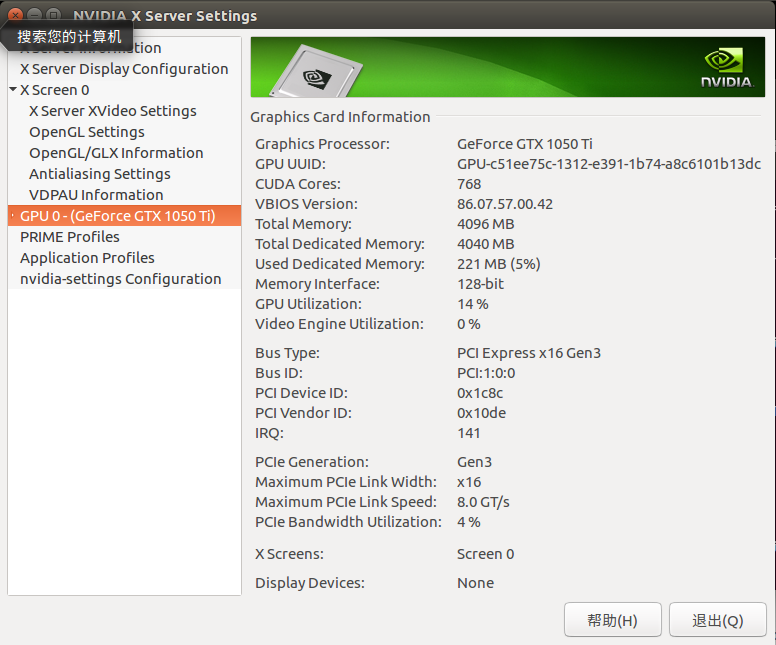Select X Screen 0 entry
Screen dimensions: 776x645
click(54, 90)
